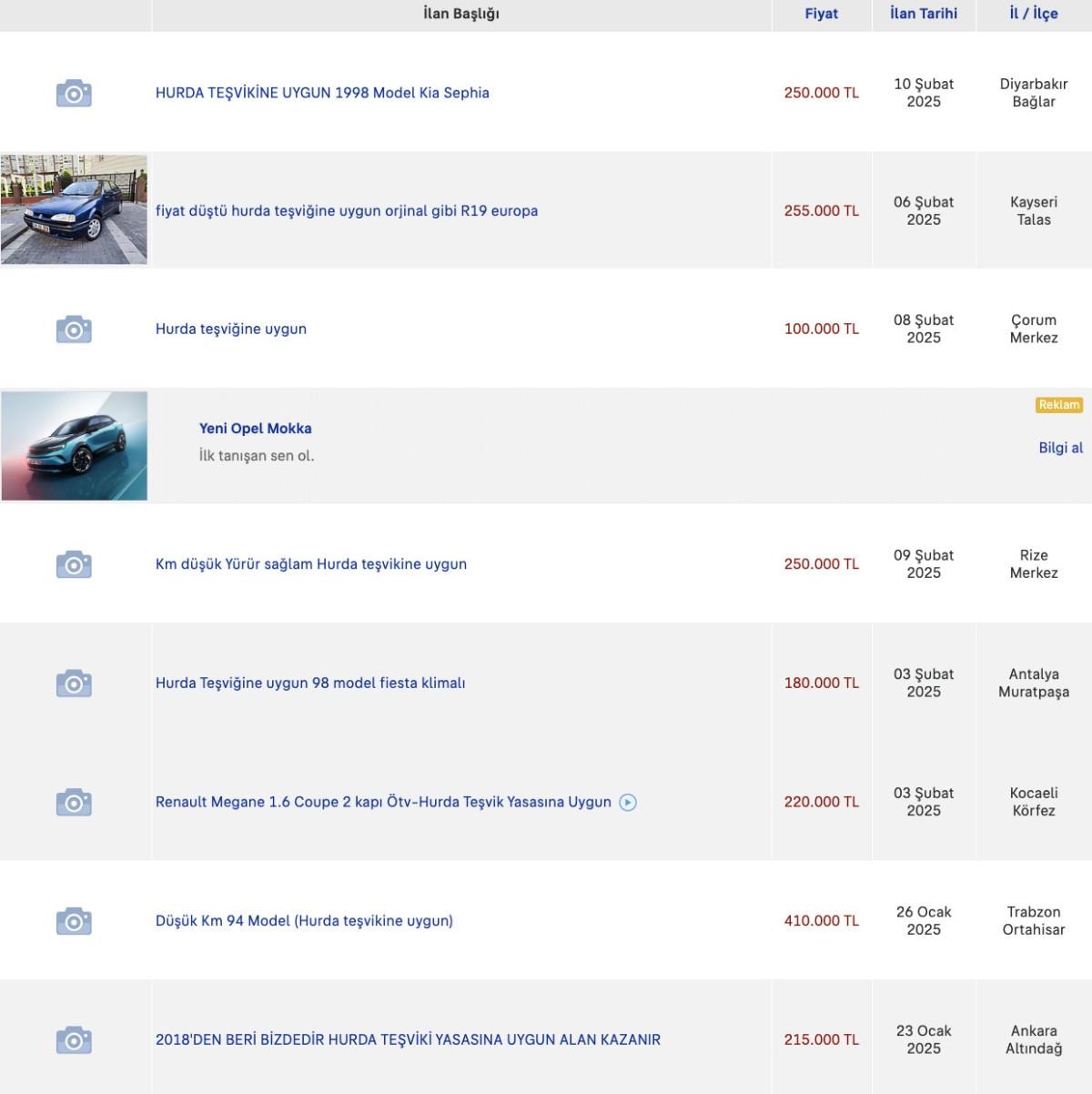The width and height of the screenshot is (1092, 1094).
Task: Click the yellow "Reklam" ad badge
Action: tap(1059, 405)
